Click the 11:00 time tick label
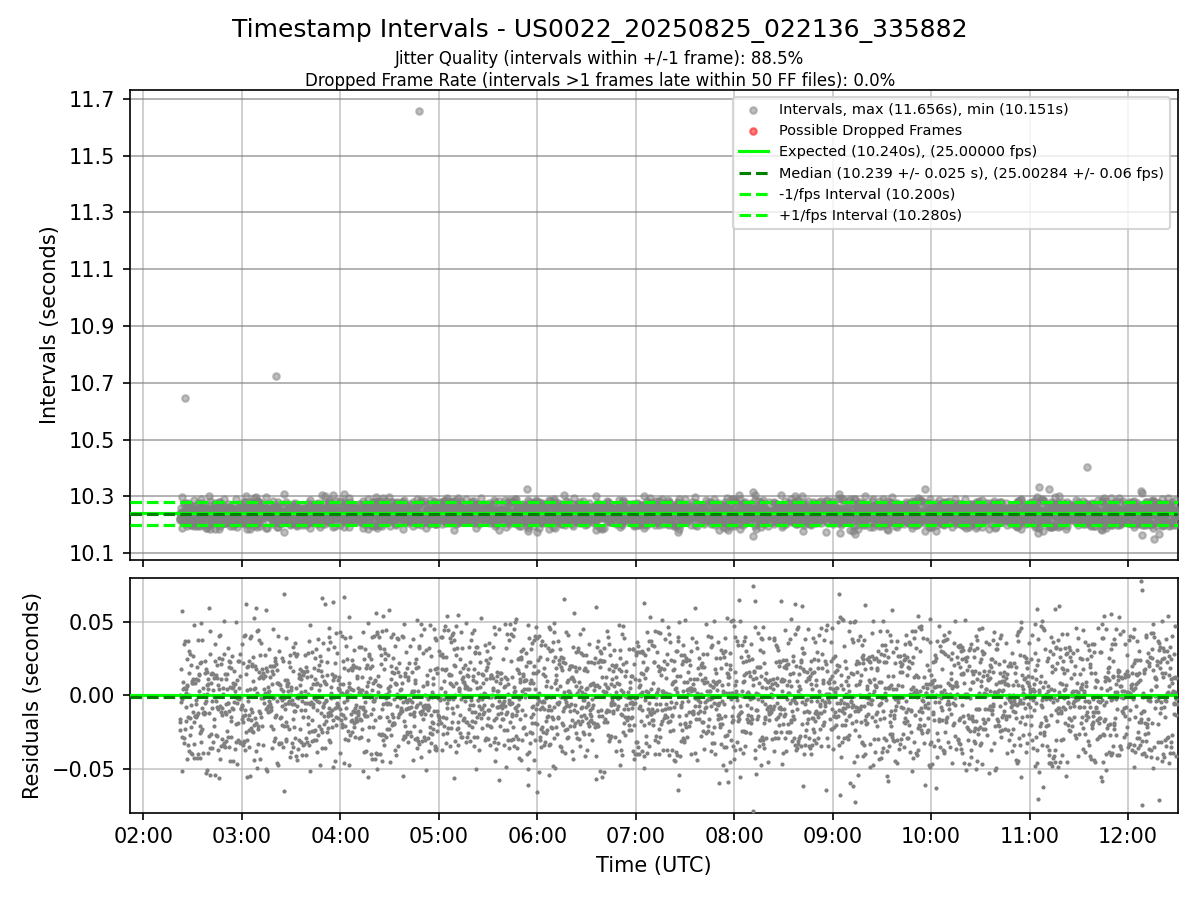Screen dimensions: 1200x900 (1029, 835)
